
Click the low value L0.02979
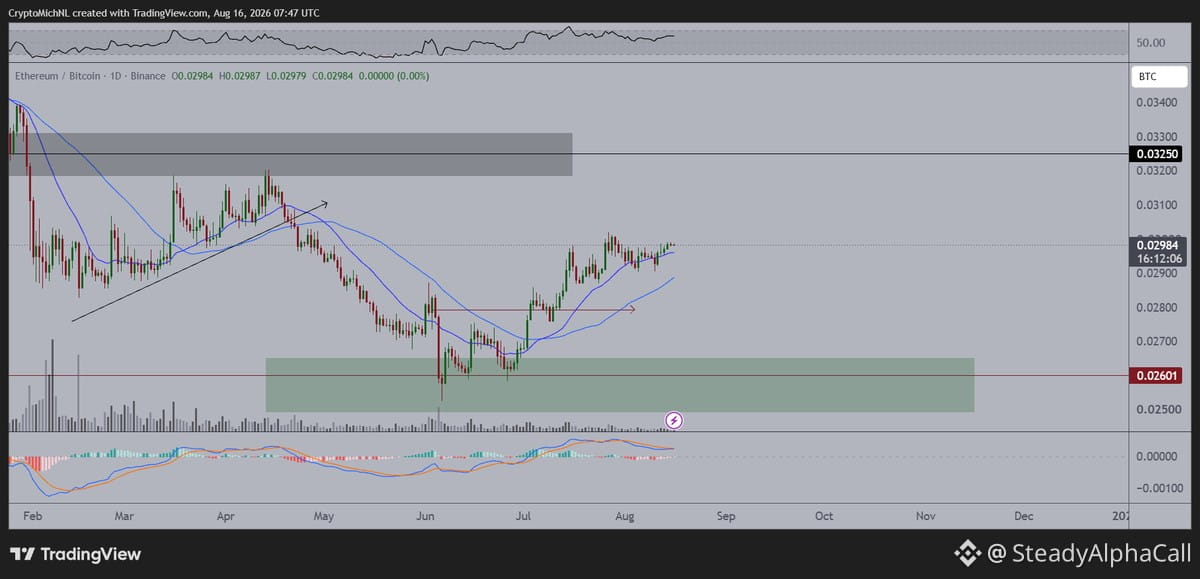[x=286, y=76]
